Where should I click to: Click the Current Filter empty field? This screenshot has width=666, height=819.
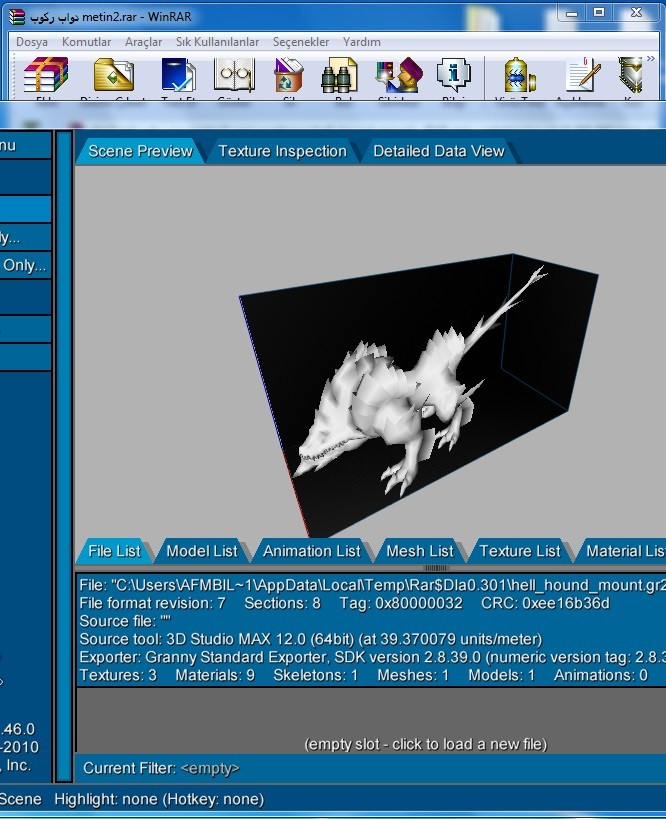210,768
